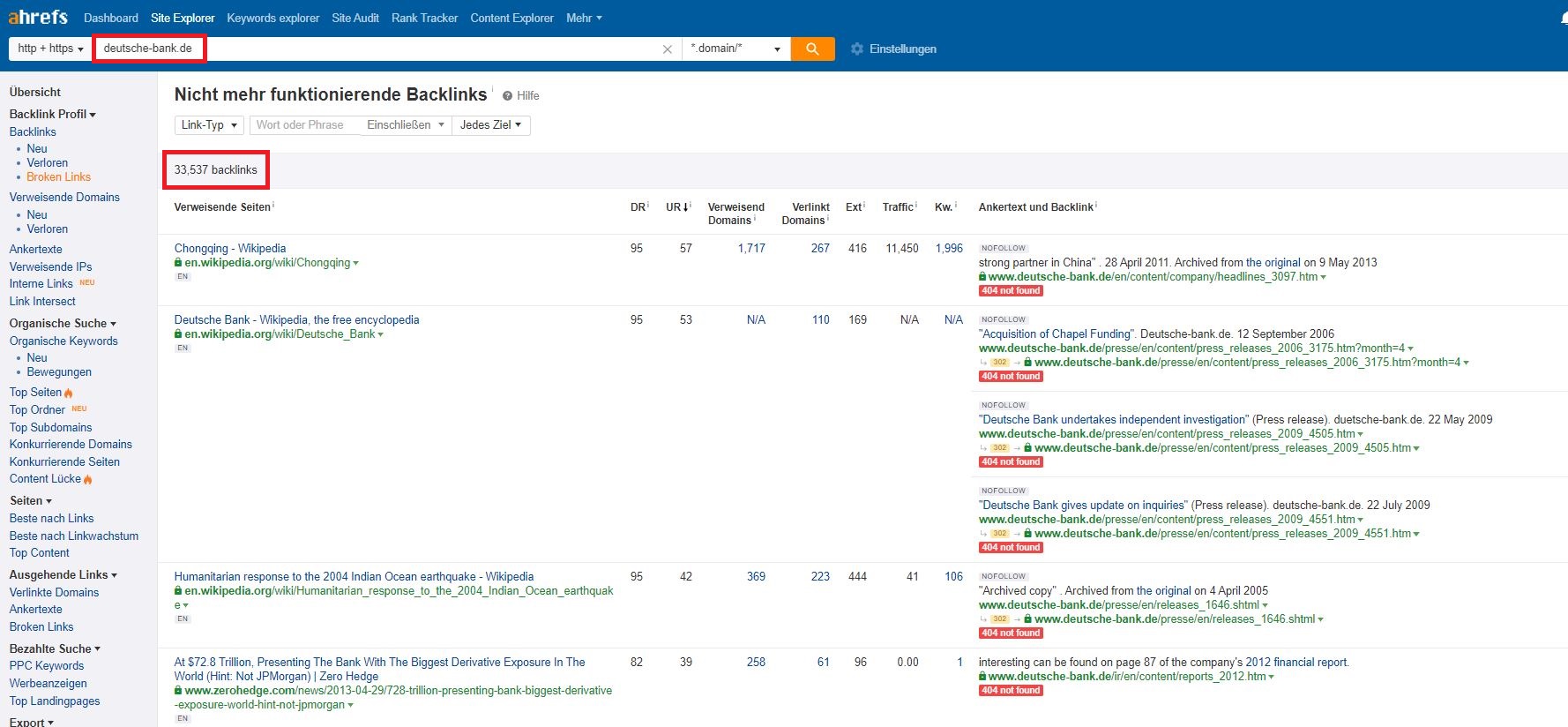Expand the en.wikipedia.org/wiki/Chongqing URL arrow

pyautogui.click(x=355, y=264)
